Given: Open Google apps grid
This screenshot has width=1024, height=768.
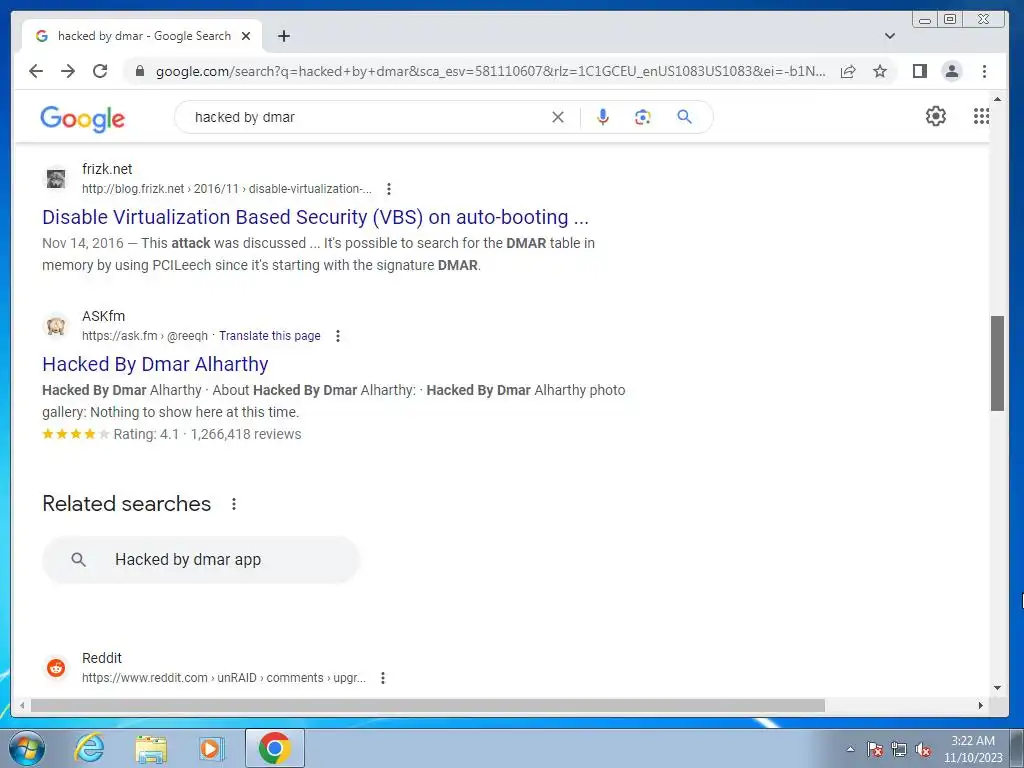Looking at the screenshot, I should 981,116.
